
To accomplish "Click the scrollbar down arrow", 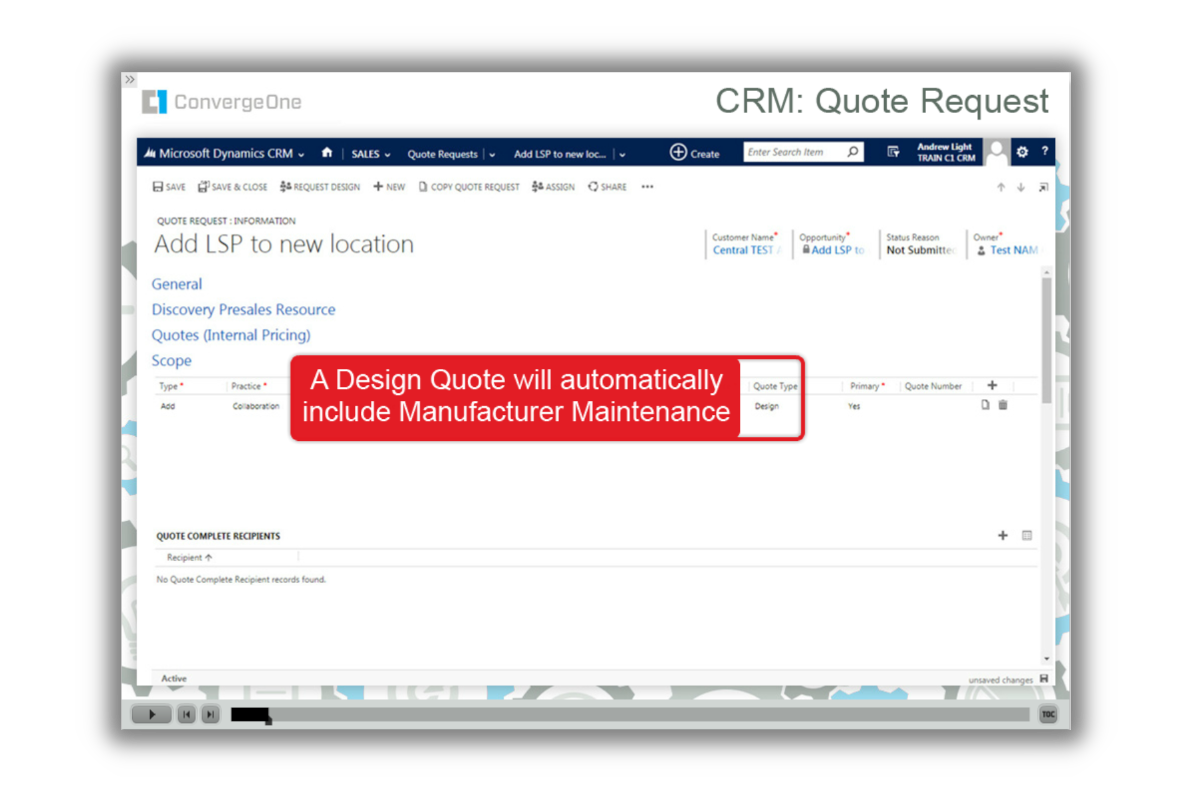I will point(1047,659).
